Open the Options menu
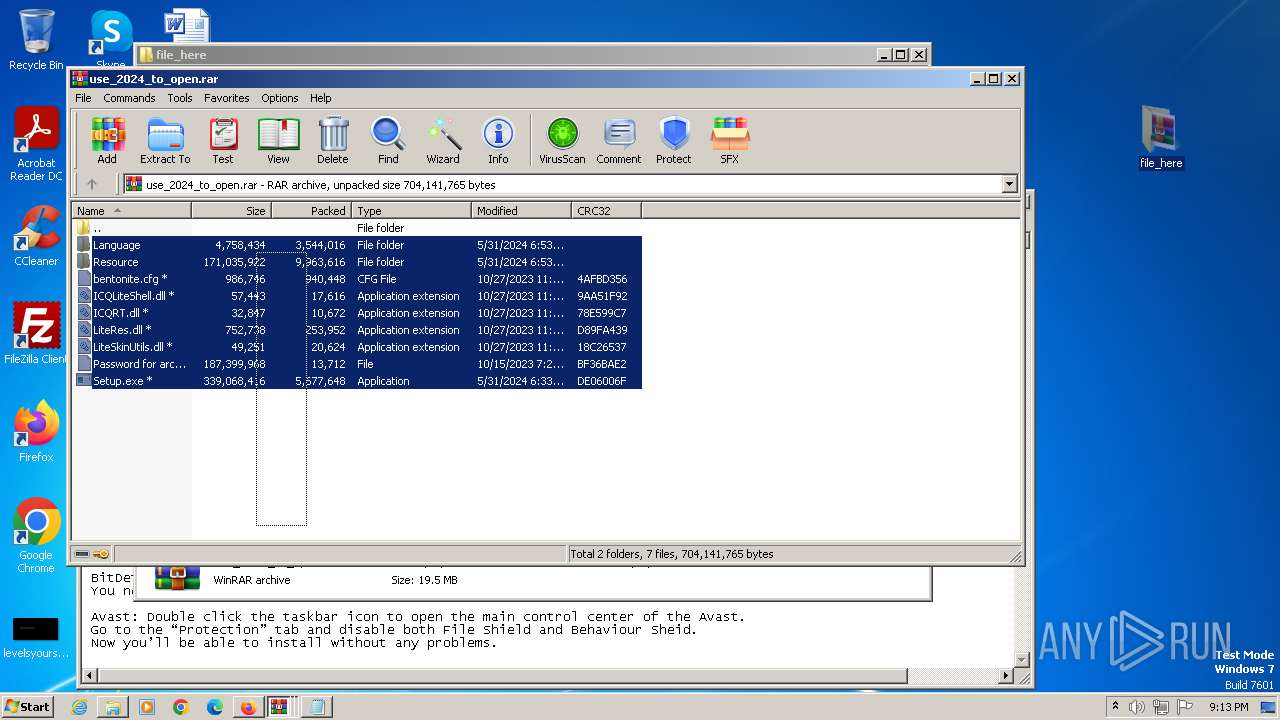Viewport: 1280px width, 720px height. (x=280, y=98)
